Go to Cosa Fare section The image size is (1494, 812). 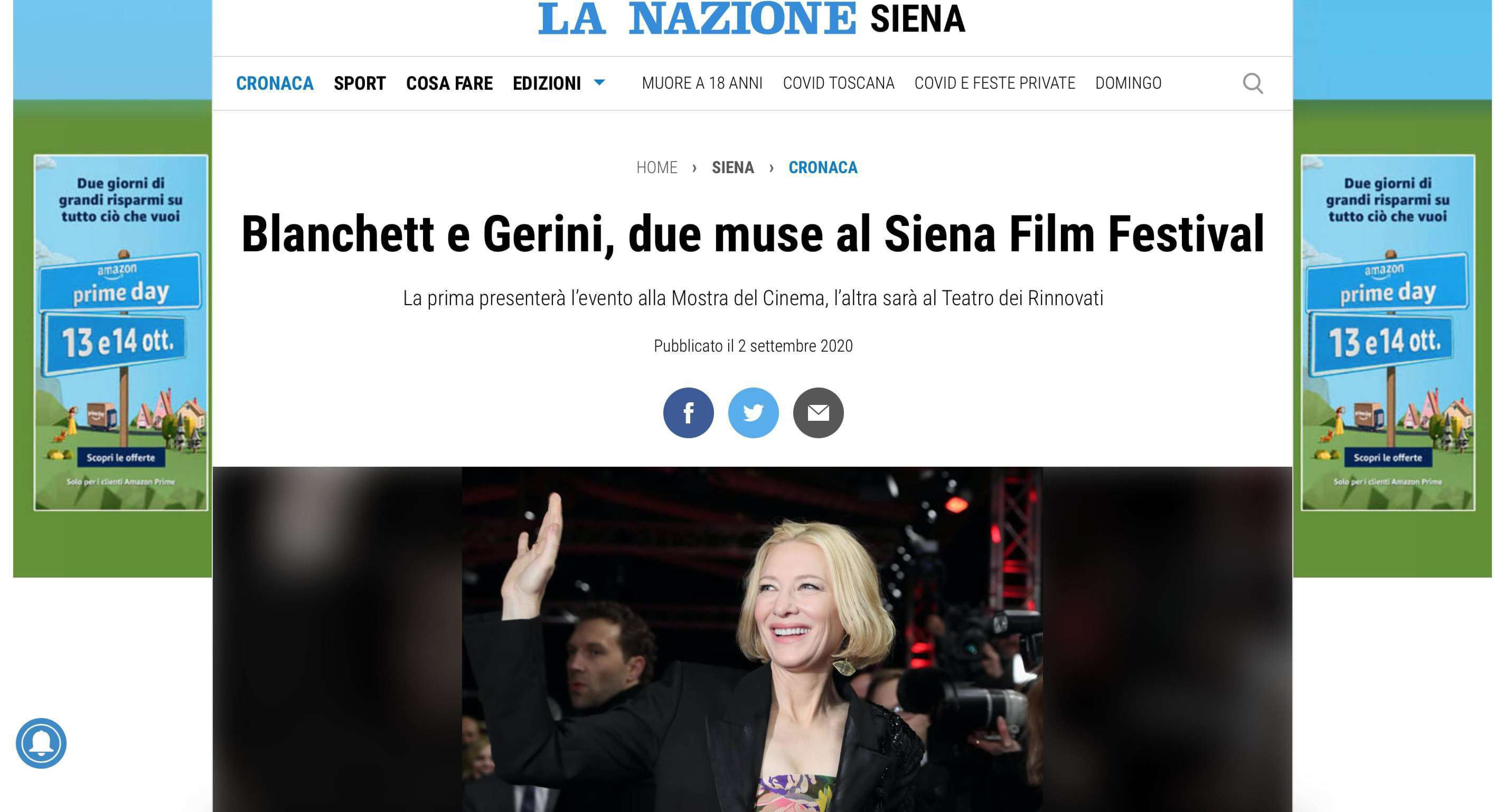(x=449, y=83)
